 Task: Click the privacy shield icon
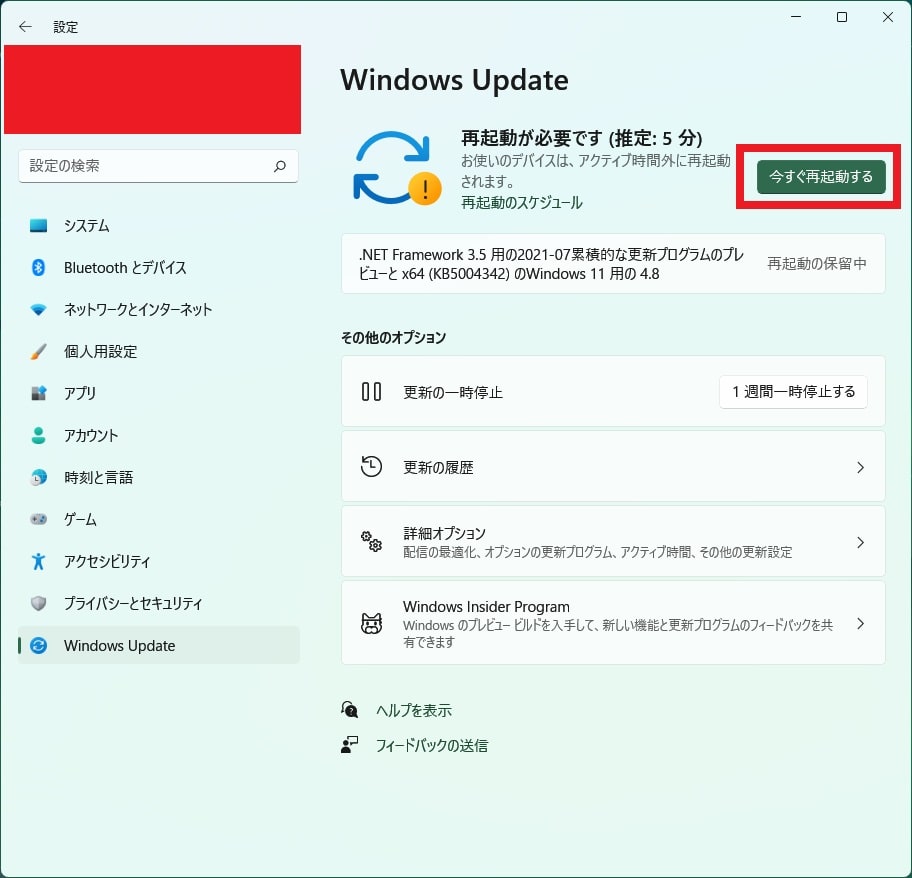coord(38,603)
